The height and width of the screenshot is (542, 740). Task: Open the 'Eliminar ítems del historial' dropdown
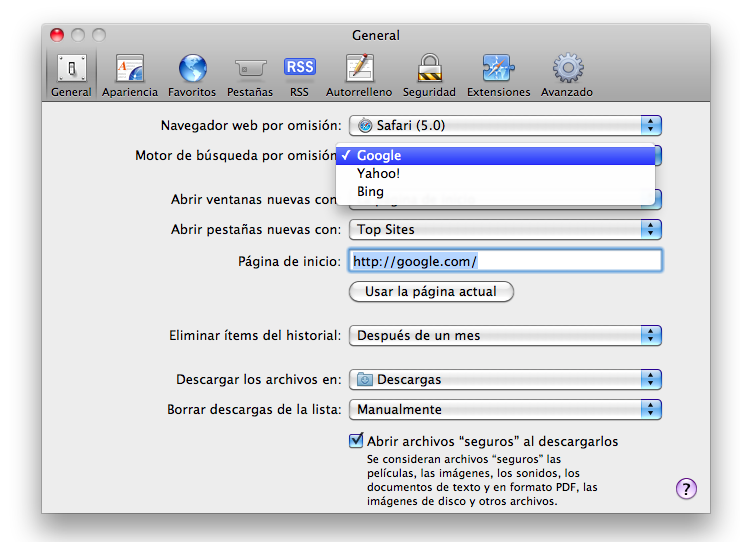(505, 335)
